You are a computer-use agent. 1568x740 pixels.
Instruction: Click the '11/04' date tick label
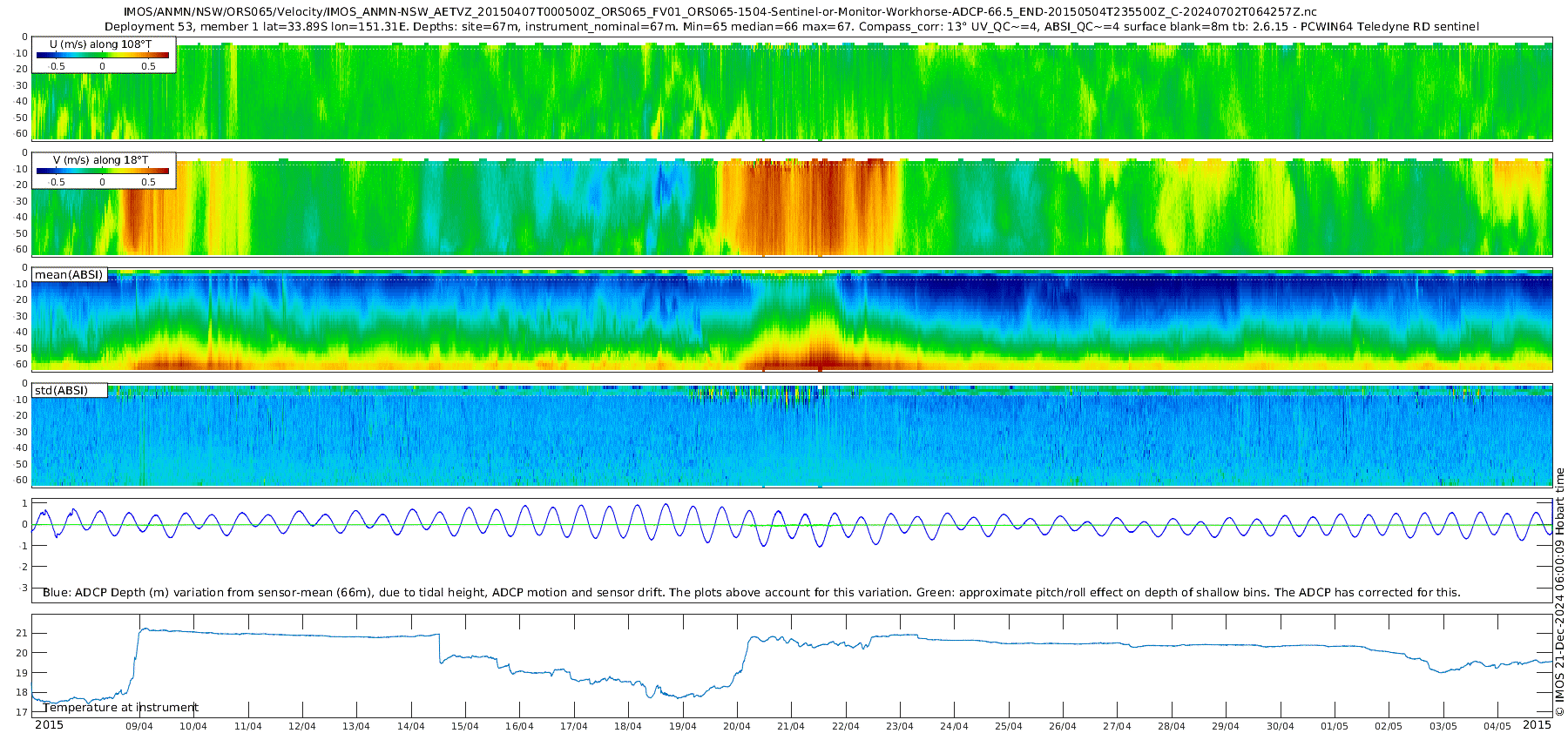pyautogui.click(x=248, y=726)
